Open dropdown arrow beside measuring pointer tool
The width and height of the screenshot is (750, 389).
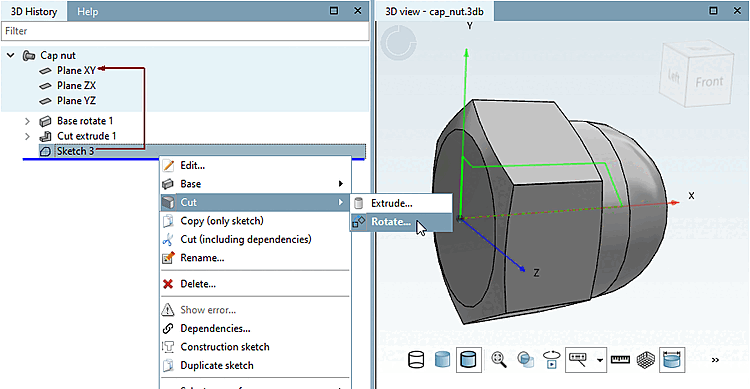point(600,360)
